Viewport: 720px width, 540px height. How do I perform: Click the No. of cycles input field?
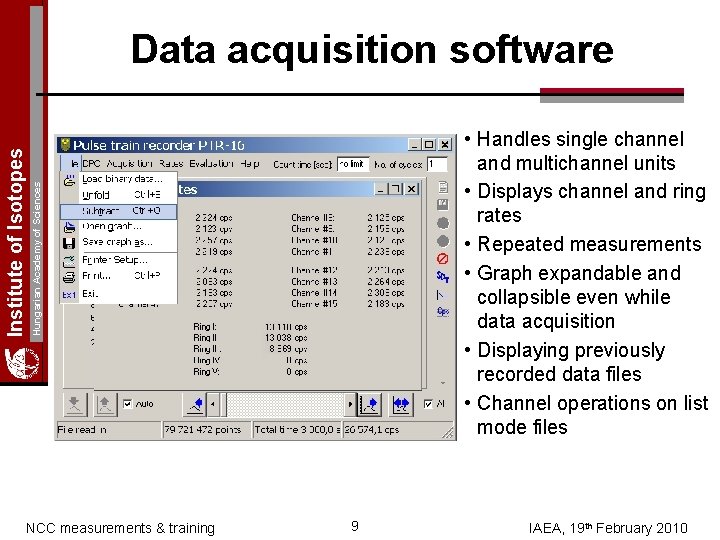click(x=436, y=164)
